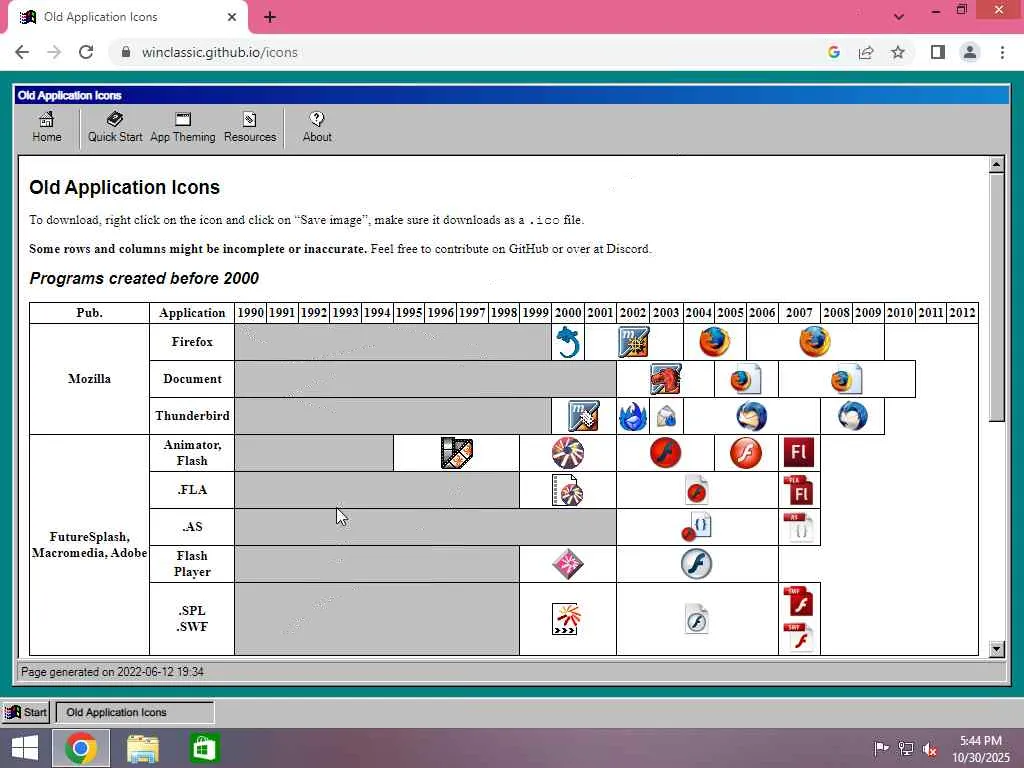Click Old Application Icons taskbar button
Viewport: 1024px width, 768px height.
135,712
